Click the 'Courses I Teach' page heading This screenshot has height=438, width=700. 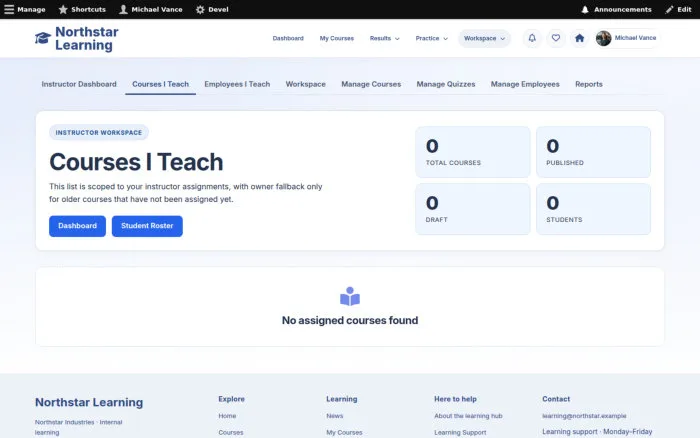pyautogui.click(x=136, y=162)
